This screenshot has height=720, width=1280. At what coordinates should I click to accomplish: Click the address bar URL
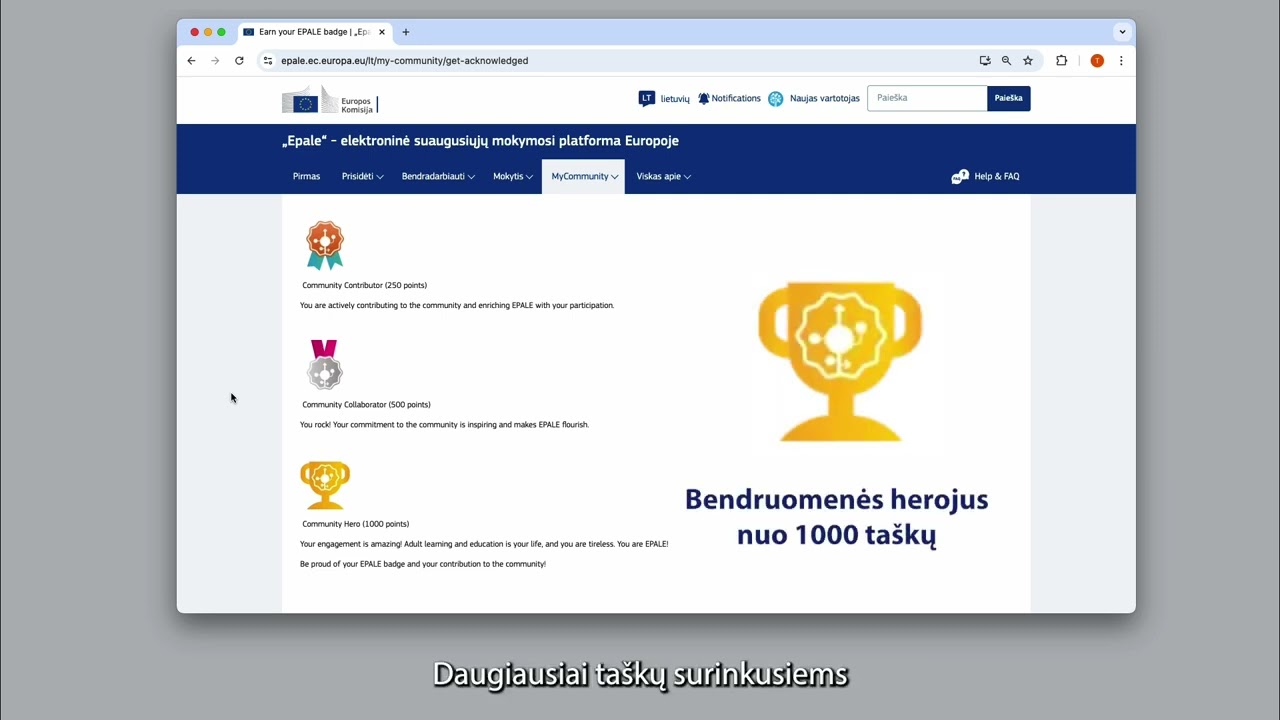click(x=404, y=61)
